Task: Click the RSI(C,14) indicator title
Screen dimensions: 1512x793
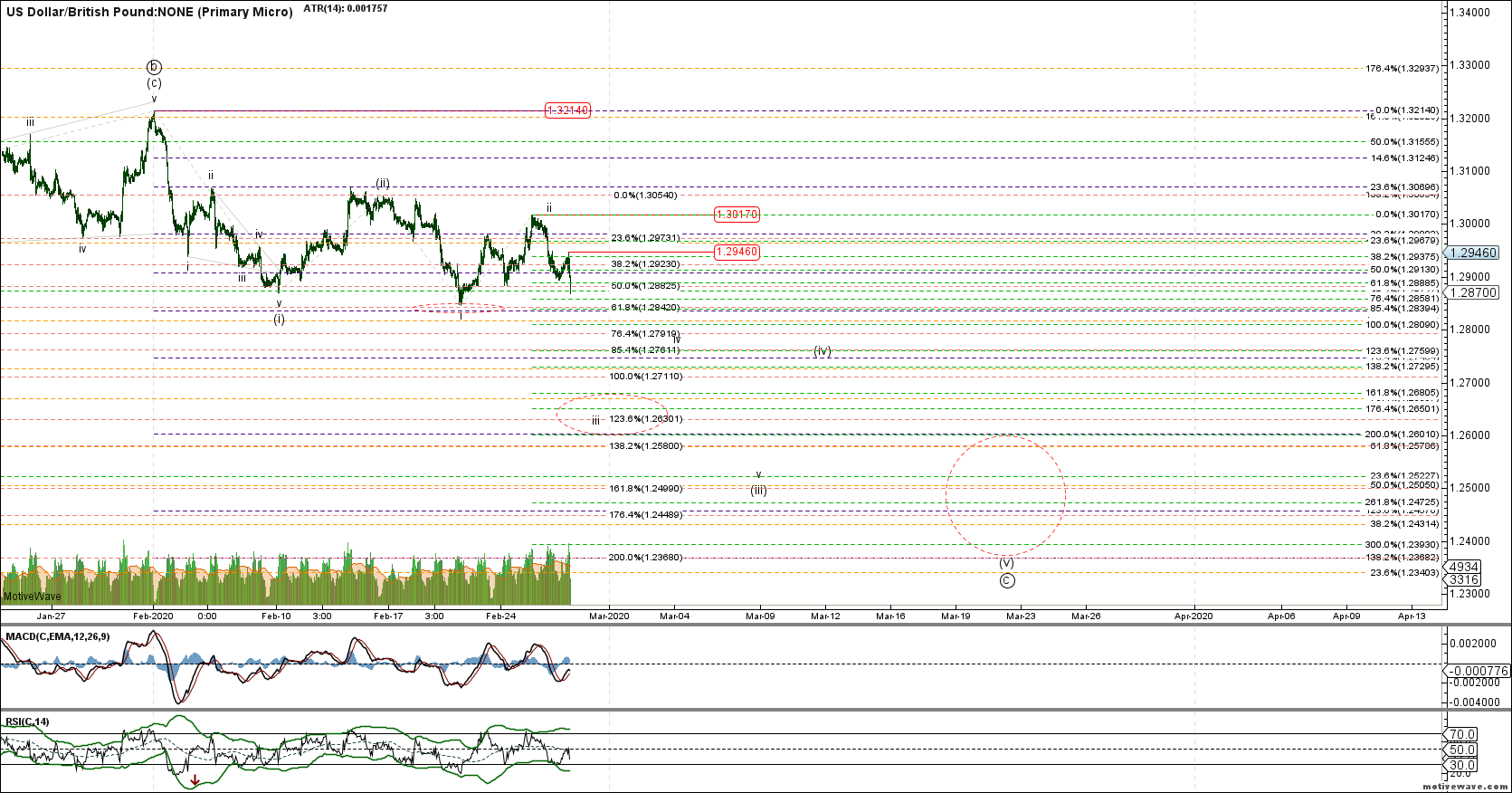Action: click(x=27, y=721)
